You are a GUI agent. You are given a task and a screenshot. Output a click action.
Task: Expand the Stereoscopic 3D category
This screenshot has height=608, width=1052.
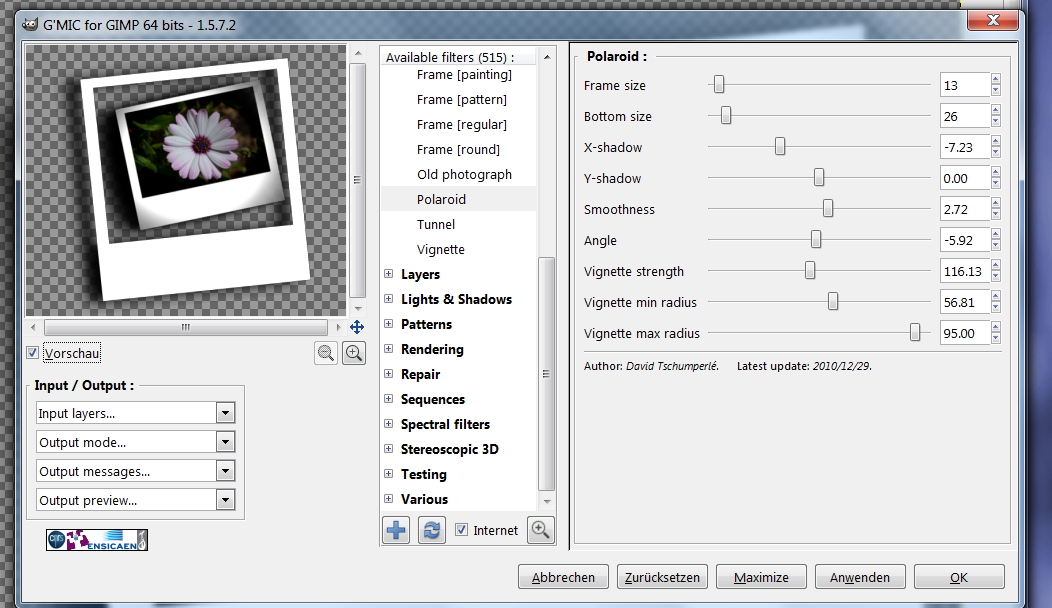(x=388, y=448)
